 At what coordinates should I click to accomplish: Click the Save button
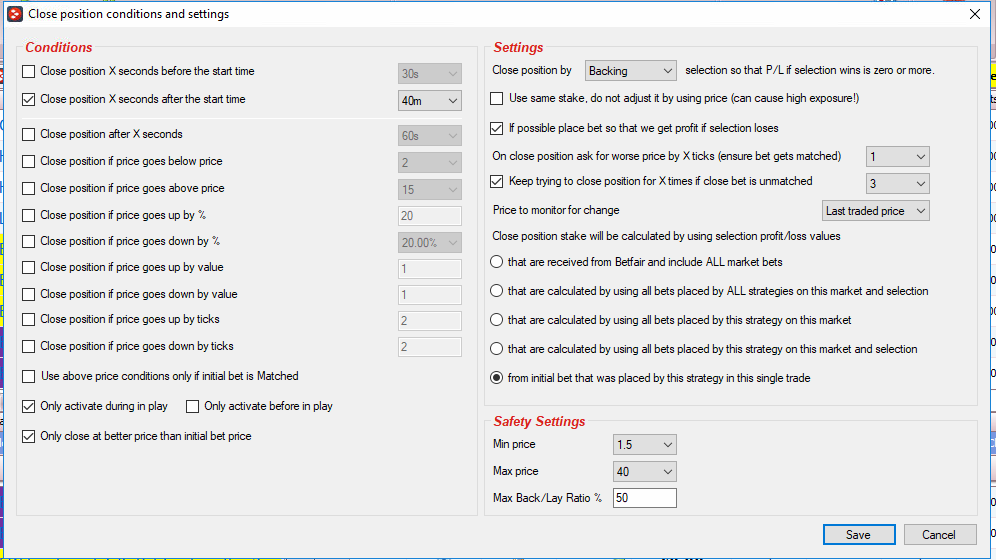pyautogui.click(x=859, y=535)
